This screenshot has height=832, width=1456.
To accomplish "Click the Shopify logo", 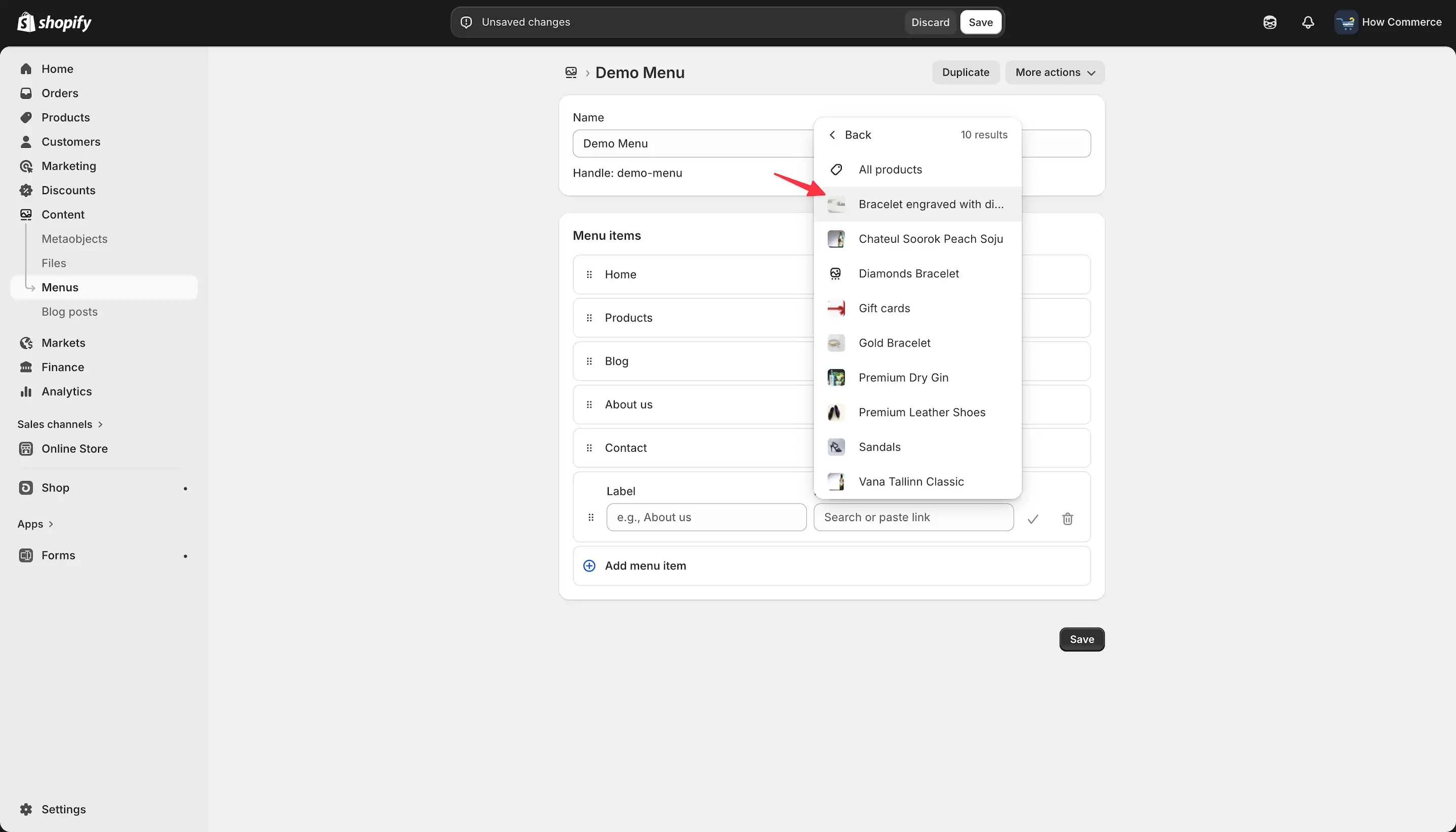I will click(x=54, y=22).
